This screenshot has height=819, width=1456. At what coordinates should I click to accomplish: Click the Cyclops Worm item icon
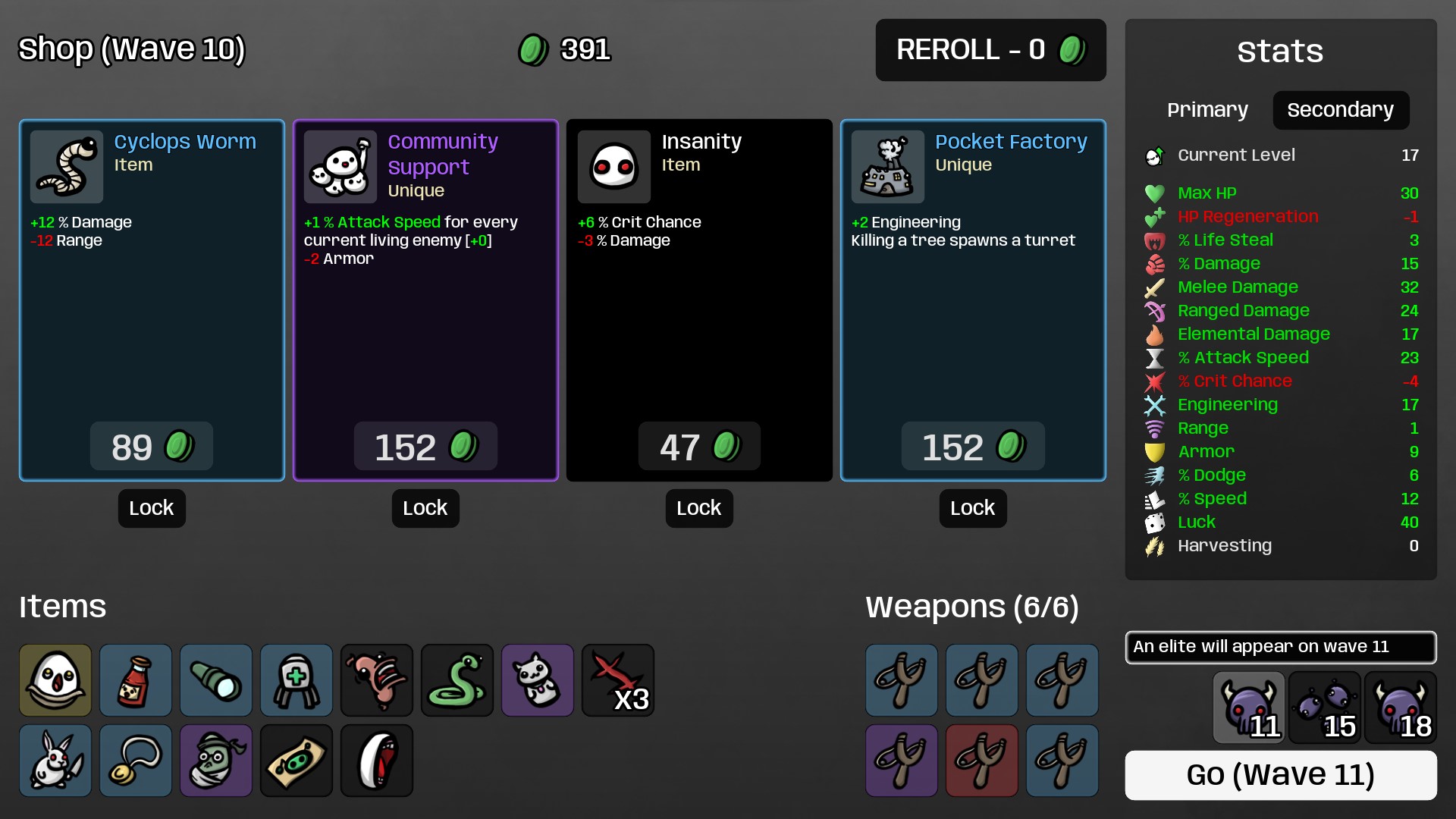pos(67,167)
